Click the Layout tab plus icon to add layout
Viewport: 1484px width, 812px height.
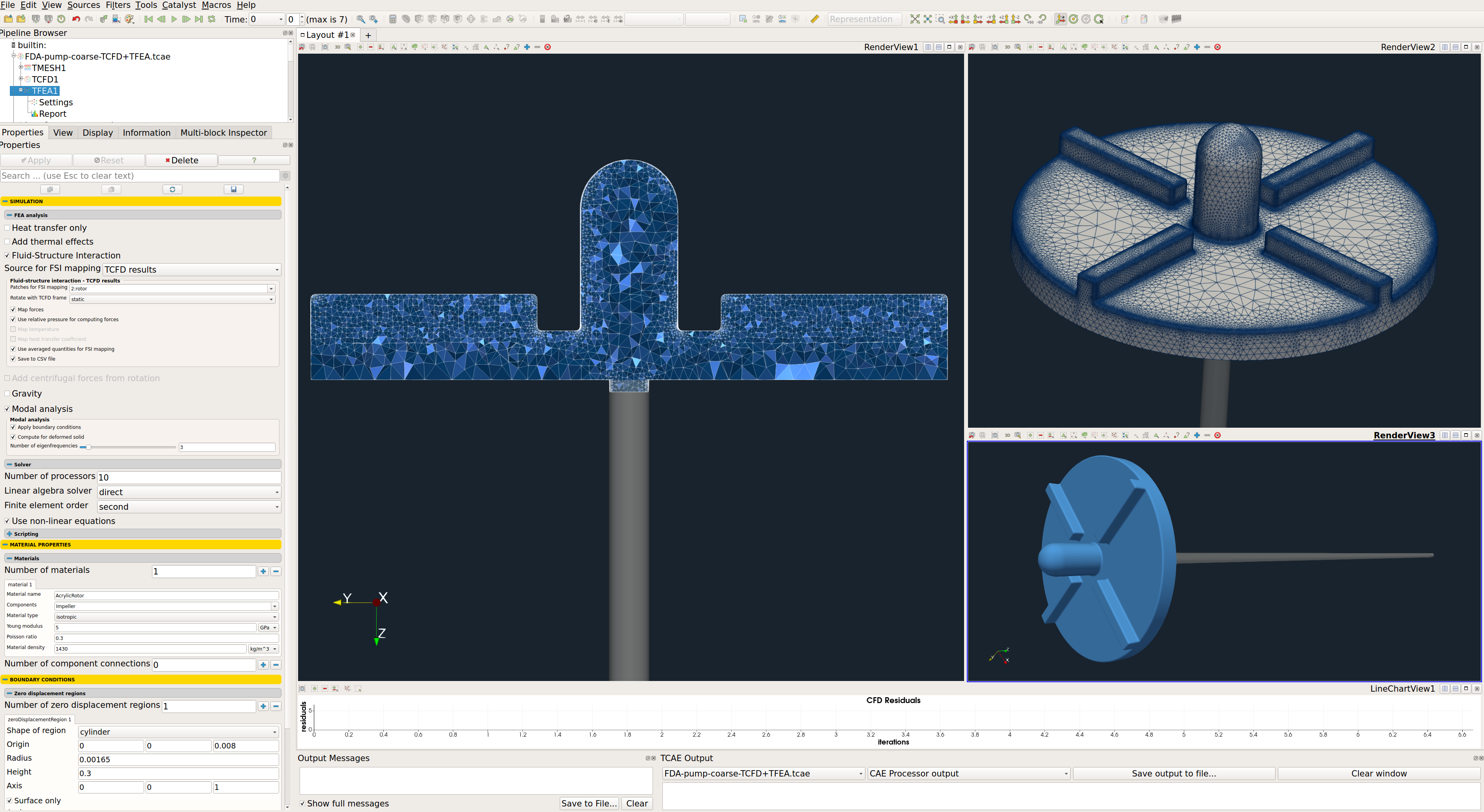click(x=367, y=35)
